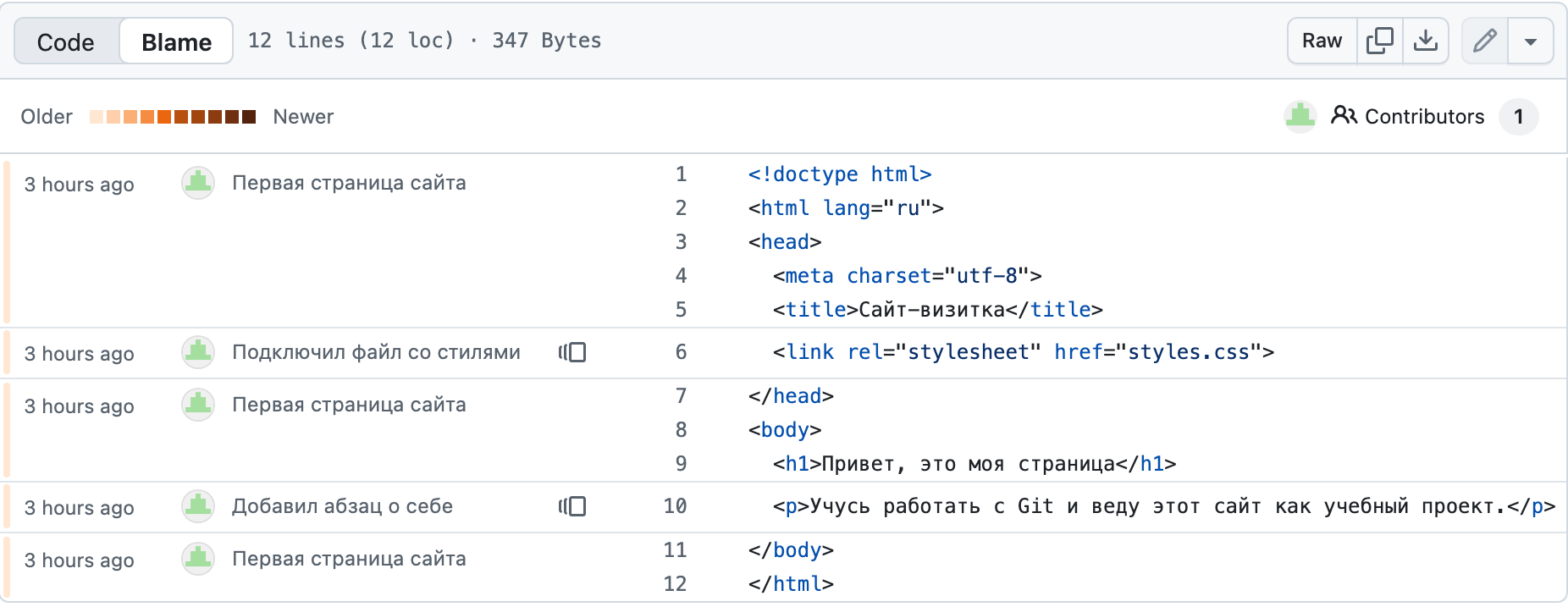This screenshot has height=607, width=1568.
Task: Click line number 10
Action: 675,506
